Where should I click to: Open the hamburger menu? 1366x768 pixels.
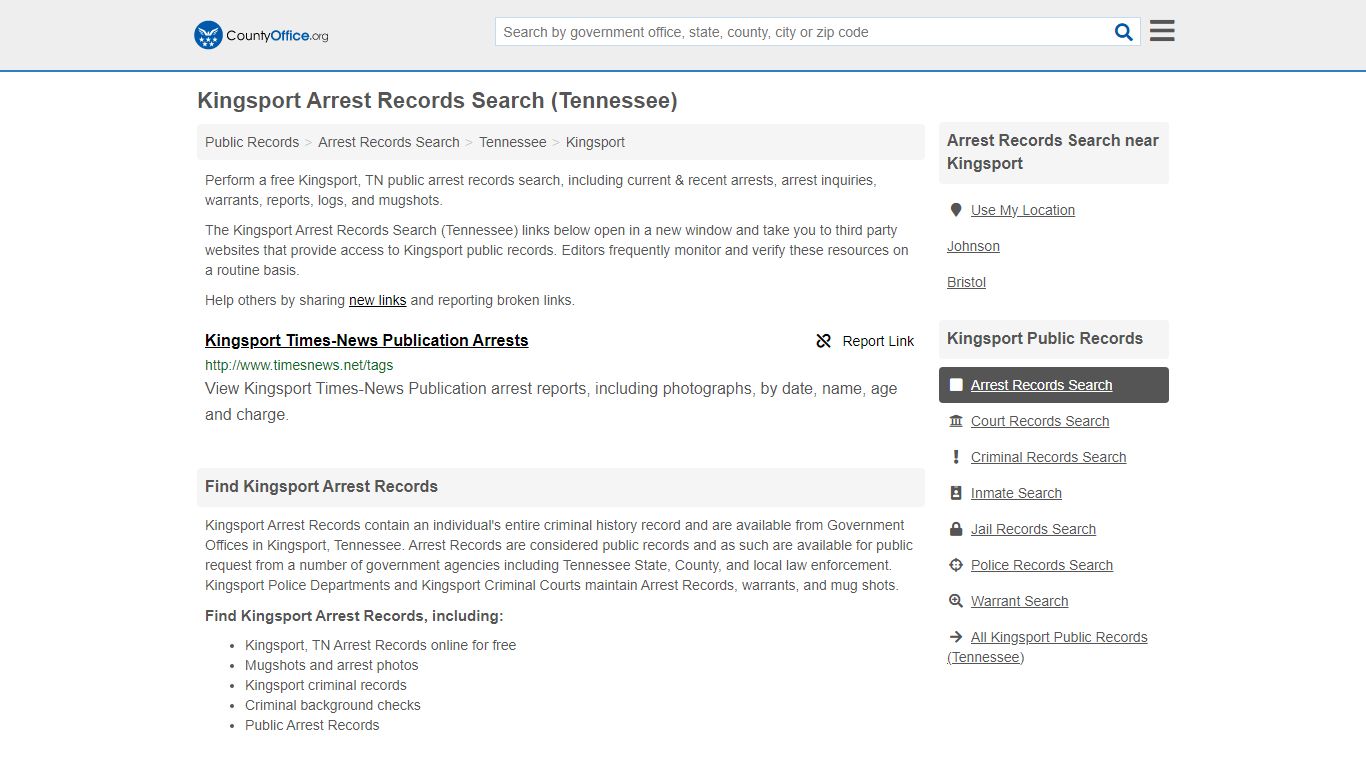coord(1162,31)
